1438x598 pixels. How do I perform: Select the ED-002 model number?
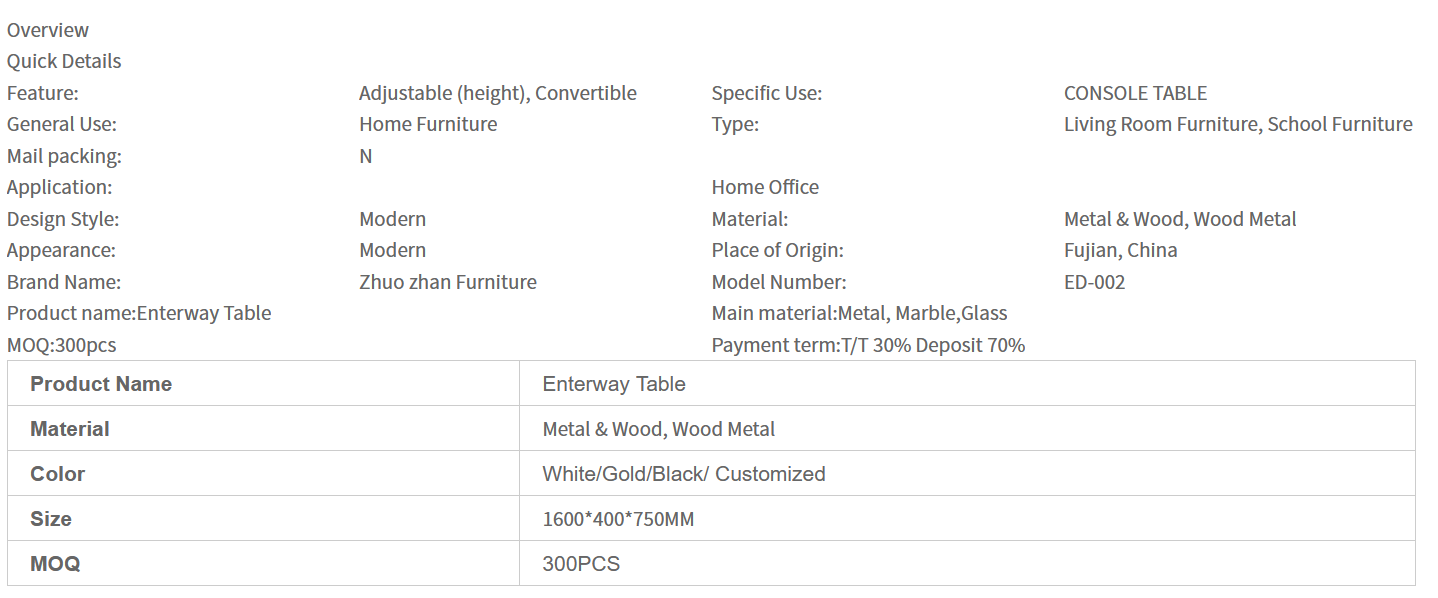(x=1094, y=282)
